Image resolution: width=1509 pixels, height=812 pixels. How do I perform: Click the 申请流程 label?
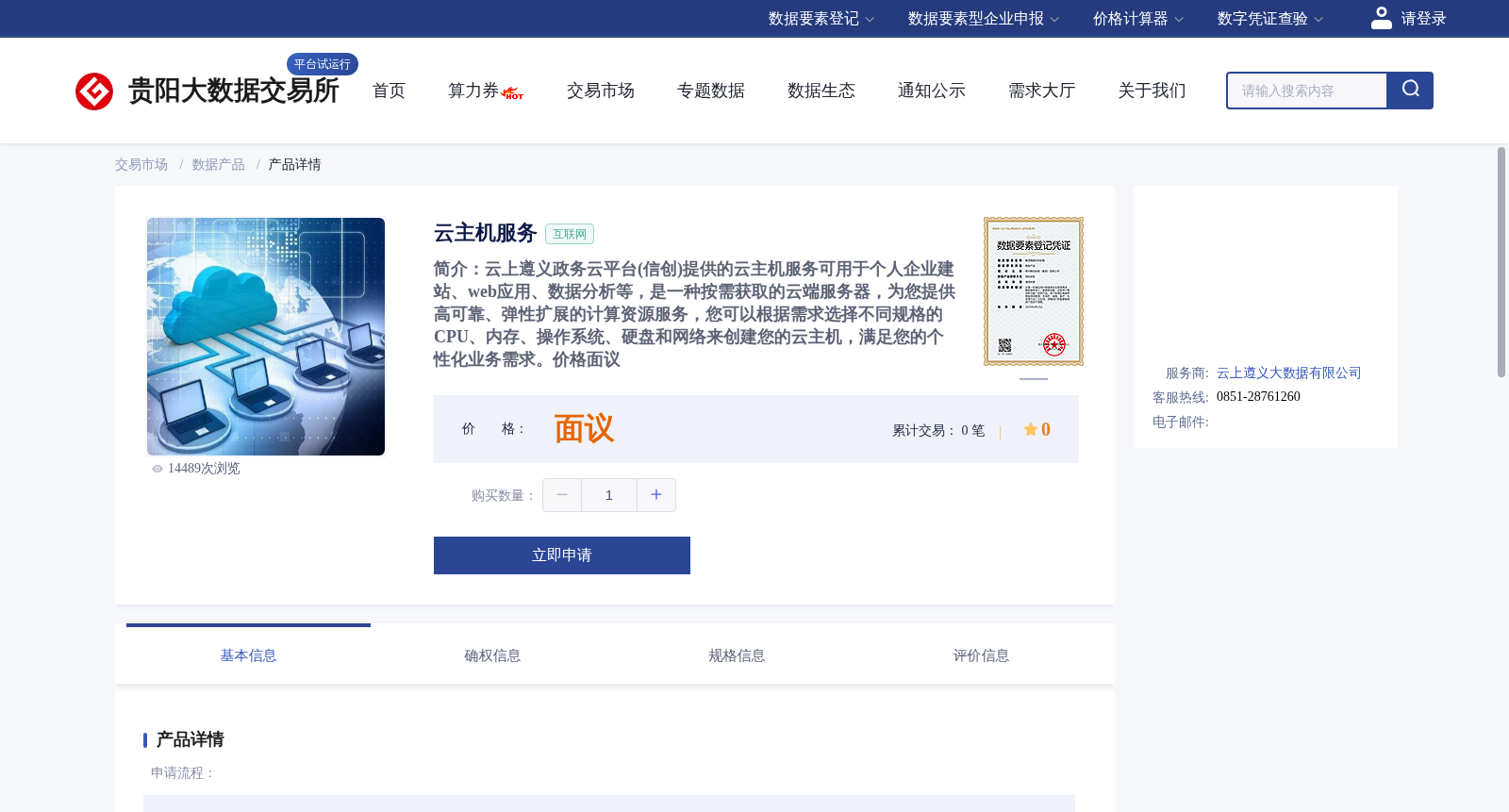click(183, 773)
